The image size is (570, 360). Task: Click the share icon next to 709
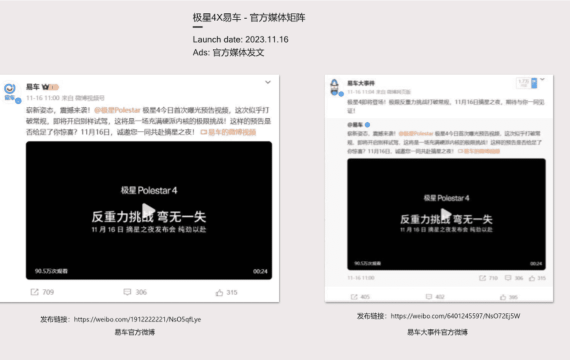click(x=35, y=292)
